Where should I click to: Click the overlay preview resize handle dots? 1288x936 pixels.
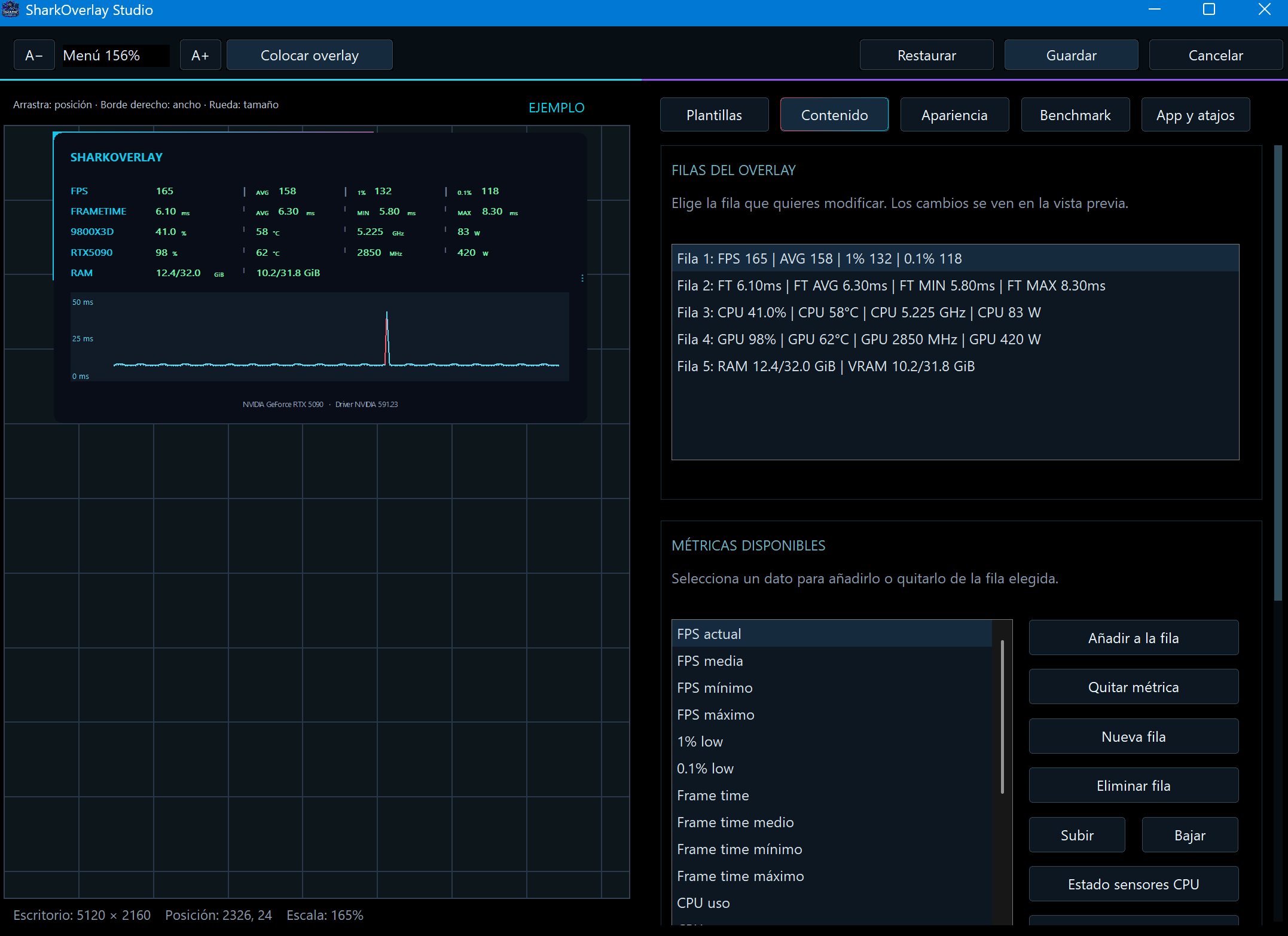pos(582,279)
